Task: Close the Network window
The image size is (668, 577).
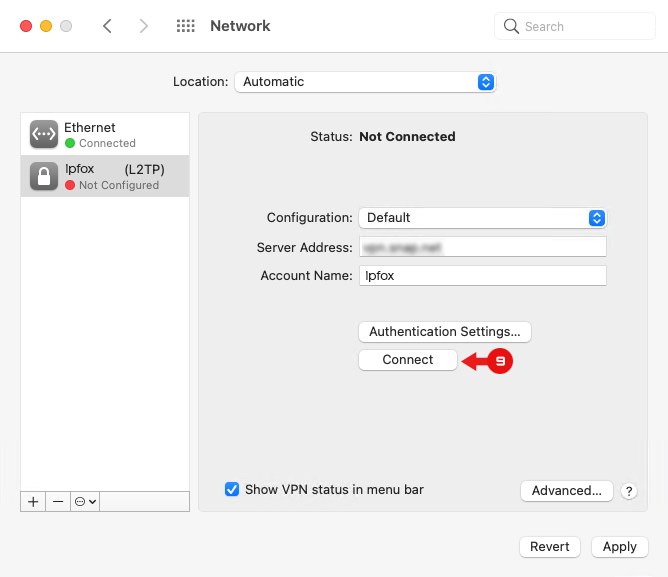Action: 26,26
